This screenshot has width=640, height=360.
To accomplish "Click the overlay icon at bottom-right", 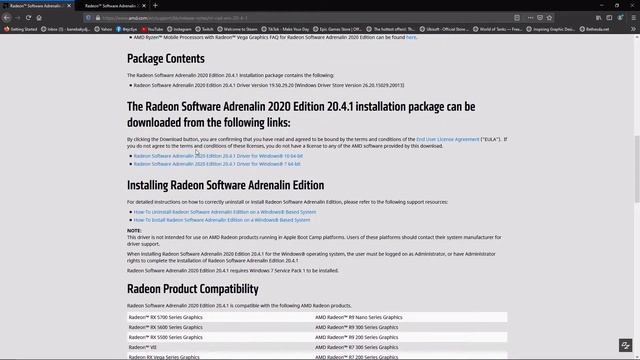I will click(x=625, y=345).
